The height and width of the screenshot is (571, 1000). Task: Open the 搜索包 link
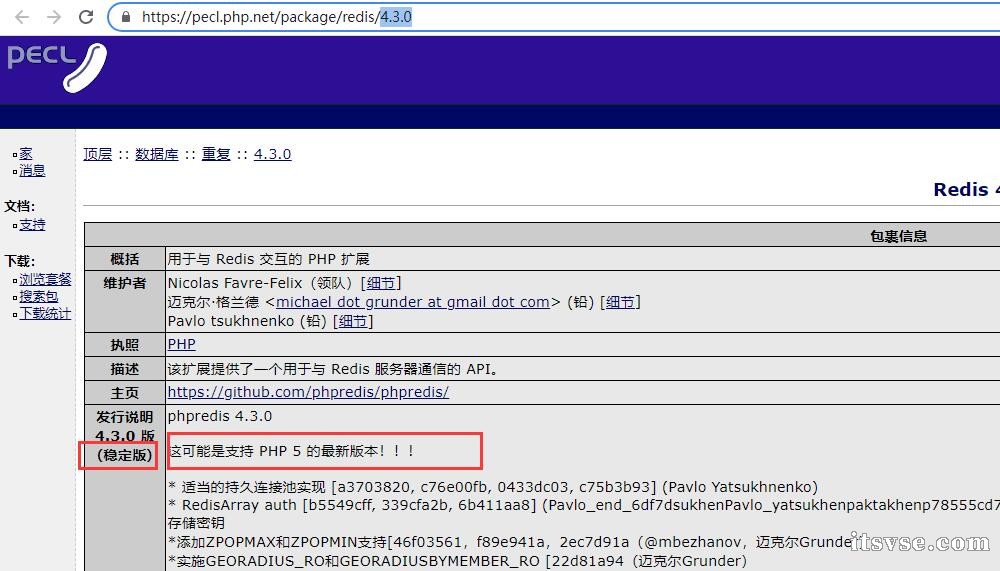click(39, 296)
